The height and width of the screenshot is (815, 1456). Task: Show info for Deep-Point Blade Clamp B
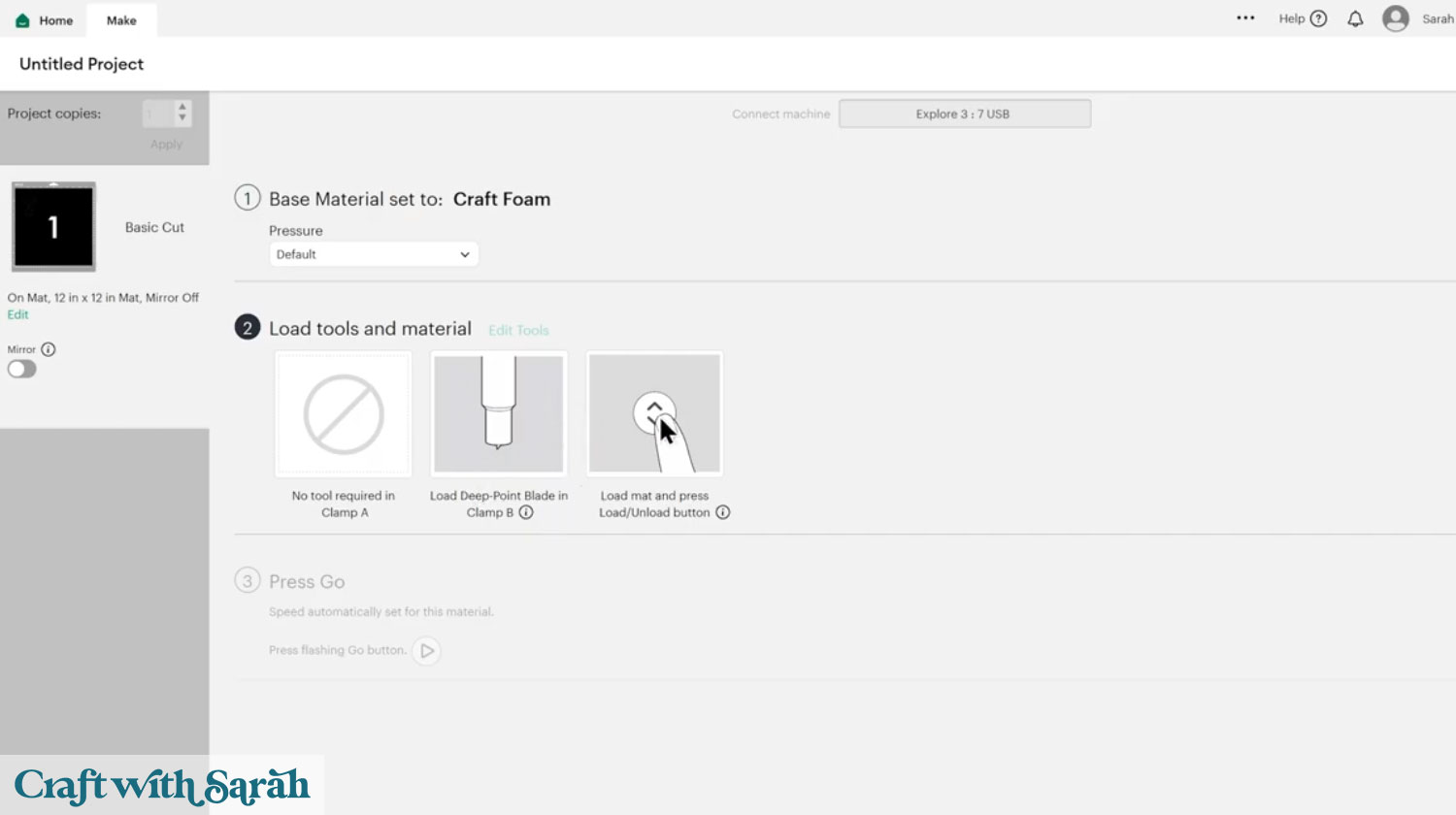[526, 512]
